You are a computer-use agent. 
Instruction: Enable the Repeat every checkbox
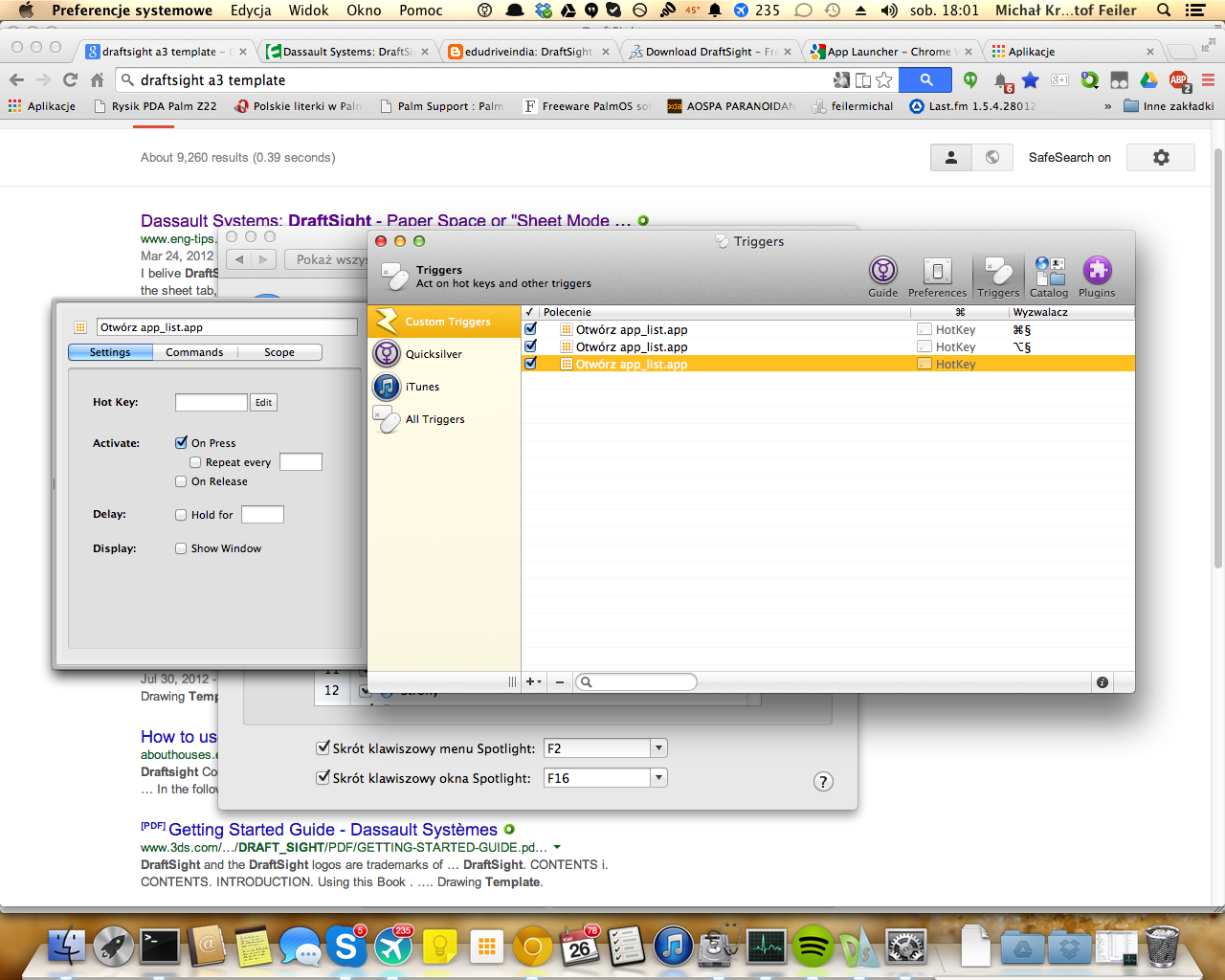coord(195,462)
